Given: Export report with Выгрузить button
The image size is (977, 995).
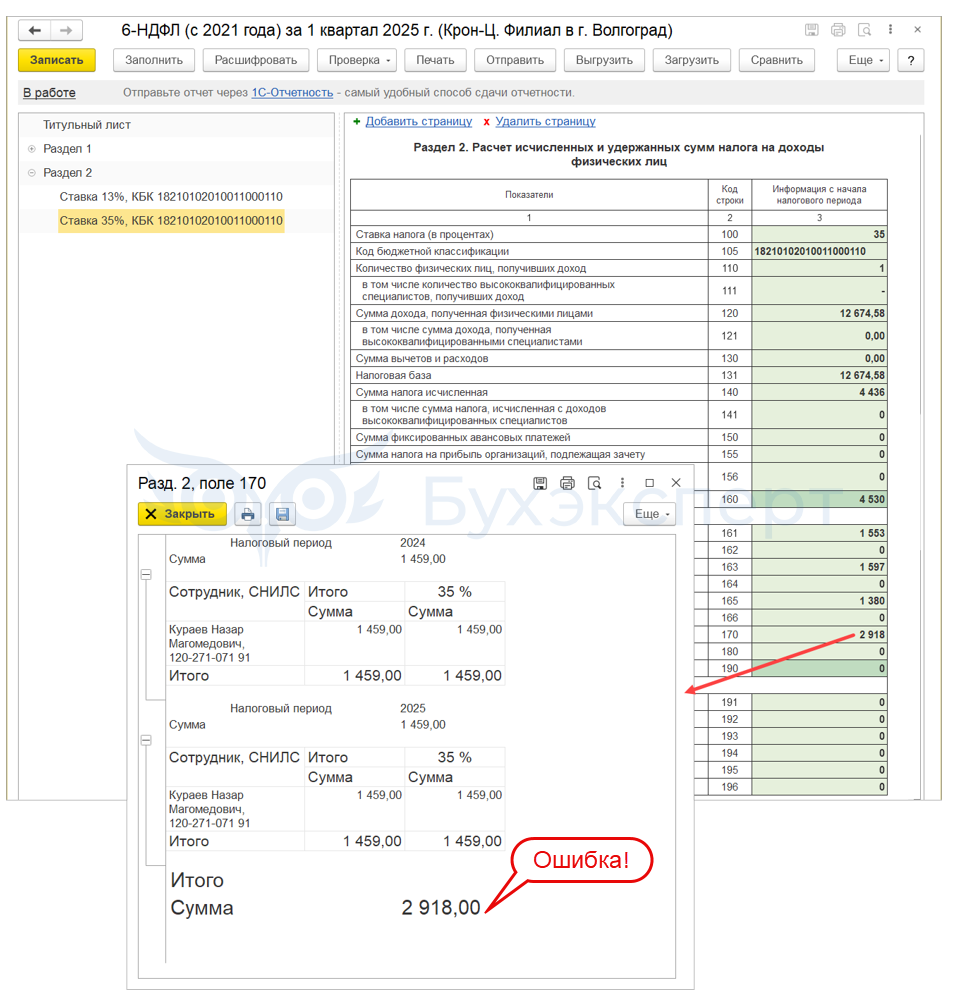Looking at the screenshot, I should tap(605, 60).
